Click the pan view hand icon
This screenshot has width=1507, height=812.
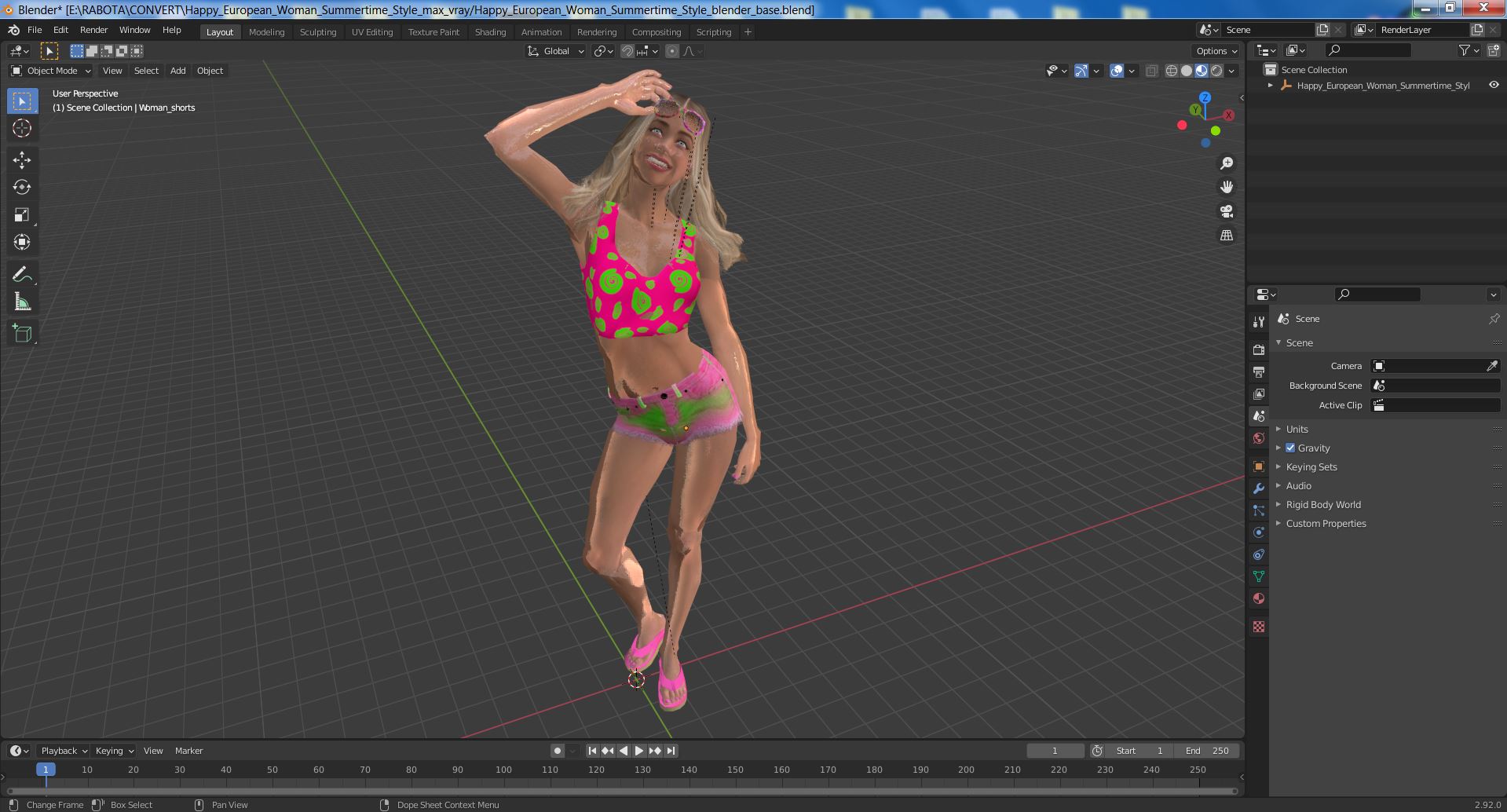[x=1227, y=187]
